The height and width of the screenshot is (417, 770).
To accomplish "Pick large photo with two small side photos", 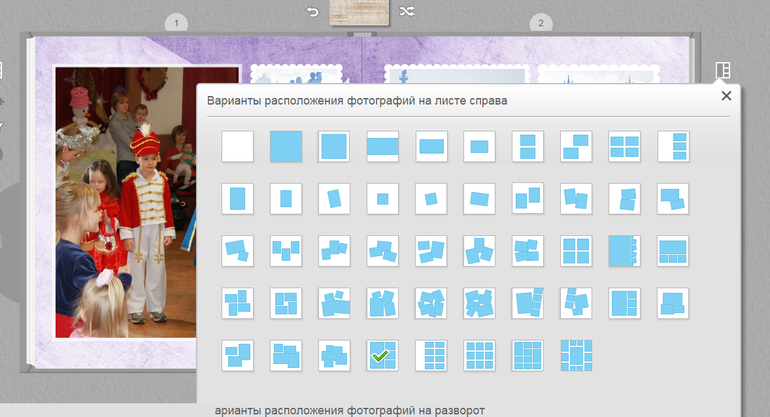I will point(624,302).
